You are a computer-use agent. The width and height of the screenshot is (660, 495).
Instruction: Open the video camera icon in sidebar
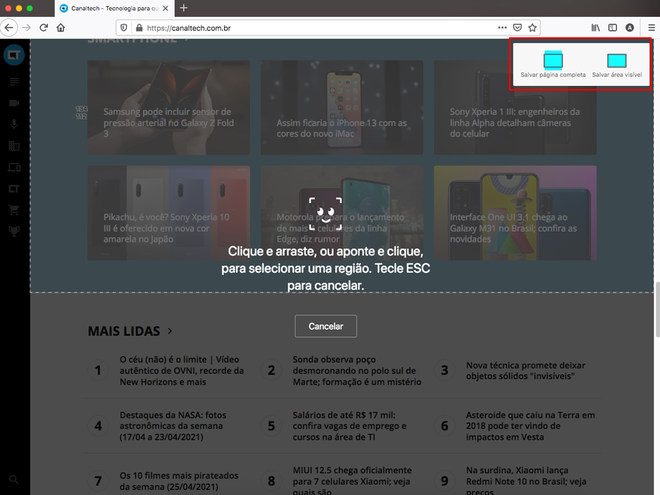pyautogui.click(x=14, y=103)
